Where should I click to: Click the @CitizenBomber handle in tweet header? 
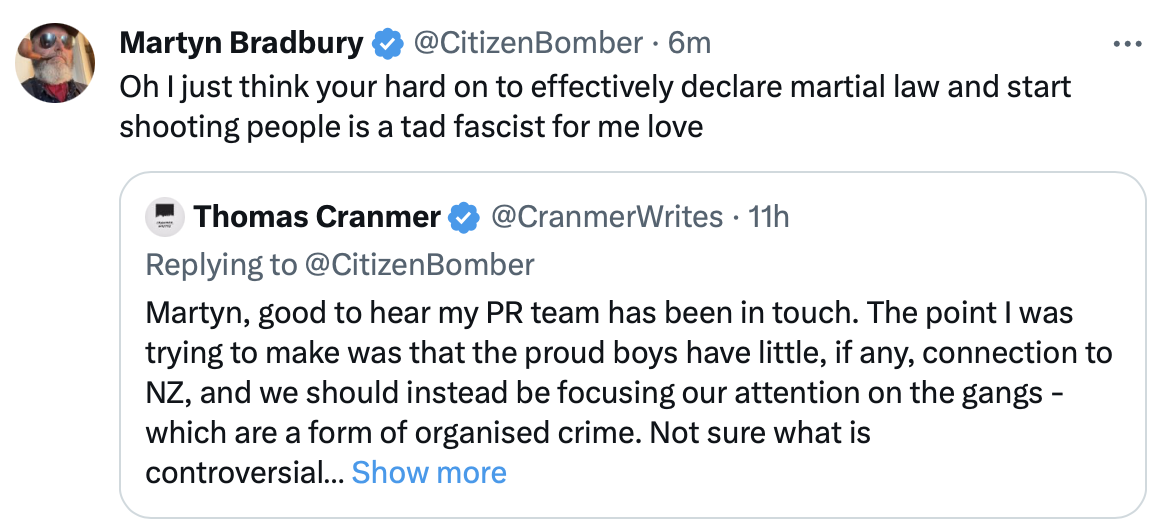527,44
